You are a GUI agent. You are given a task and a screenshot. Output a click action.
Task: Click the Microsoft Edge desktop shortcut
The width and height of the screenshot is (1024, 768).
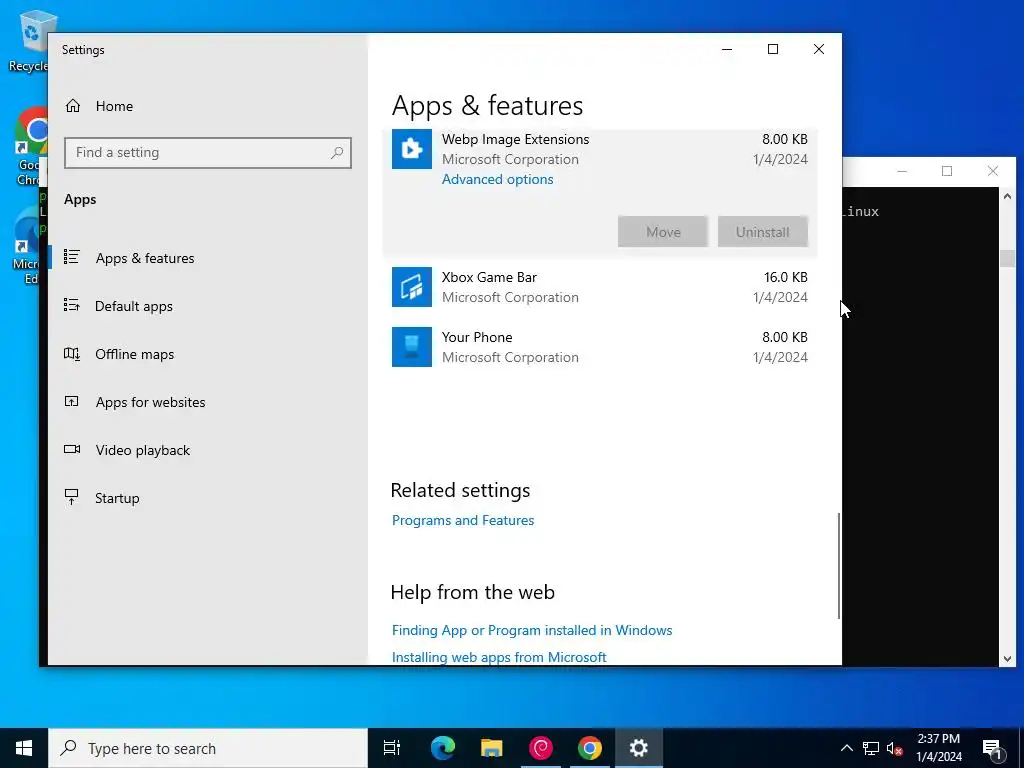click(29, 247)
